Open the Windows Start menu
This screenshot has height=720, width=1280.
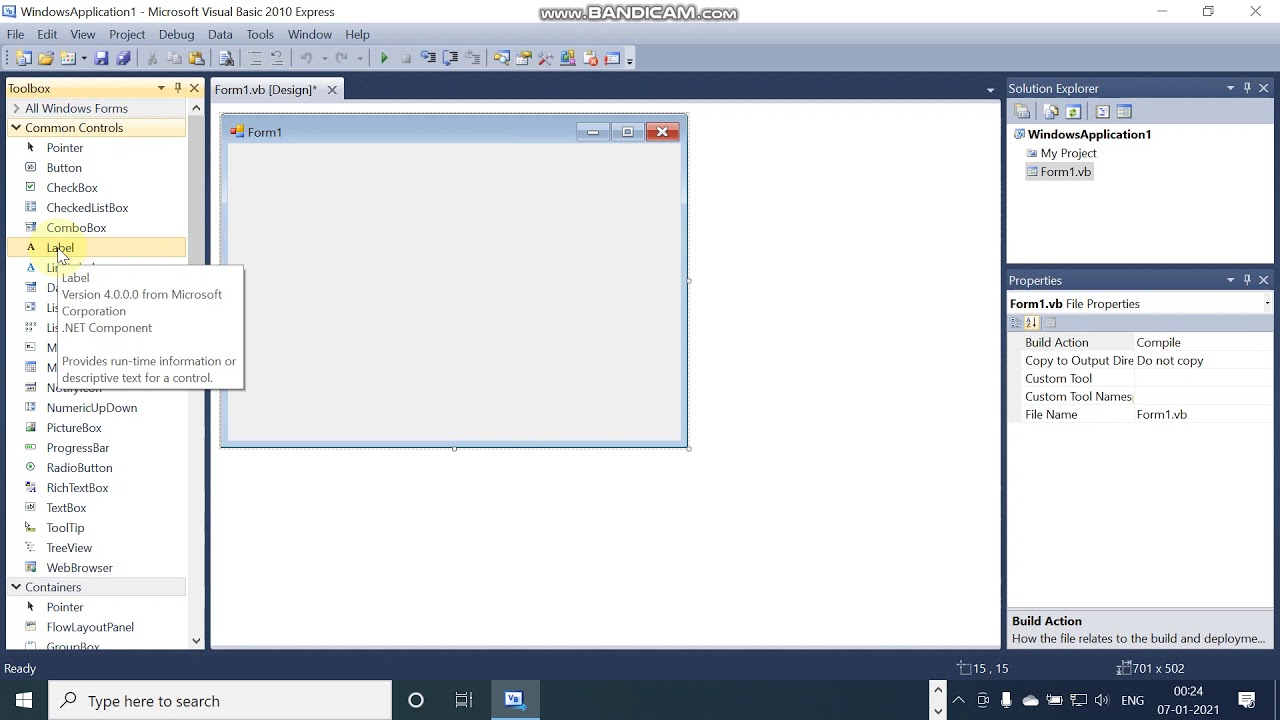[24, 701]
